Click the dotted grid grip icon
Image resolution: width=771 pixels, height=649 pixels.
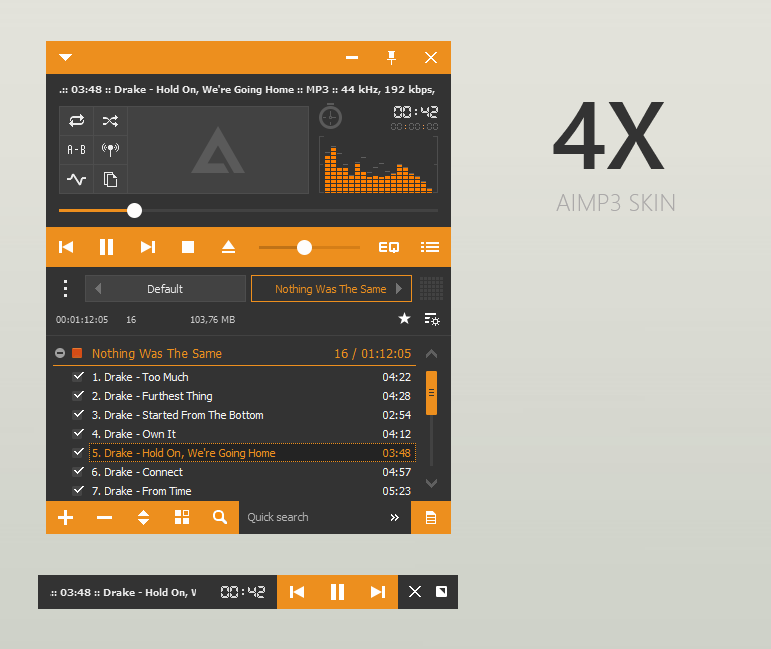pyautogui.click(x=432, y=289)
